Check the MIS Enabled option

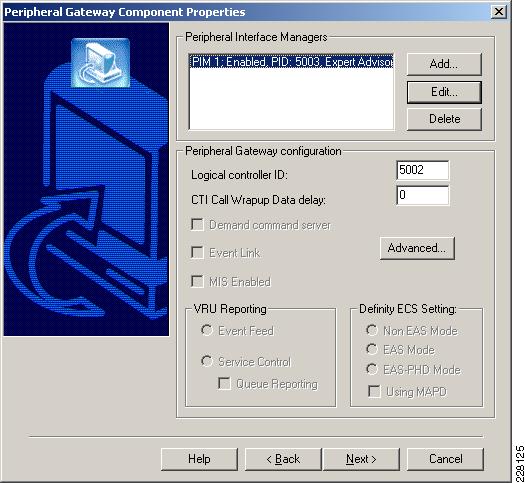pyautogui.click(x=197, y=281)
